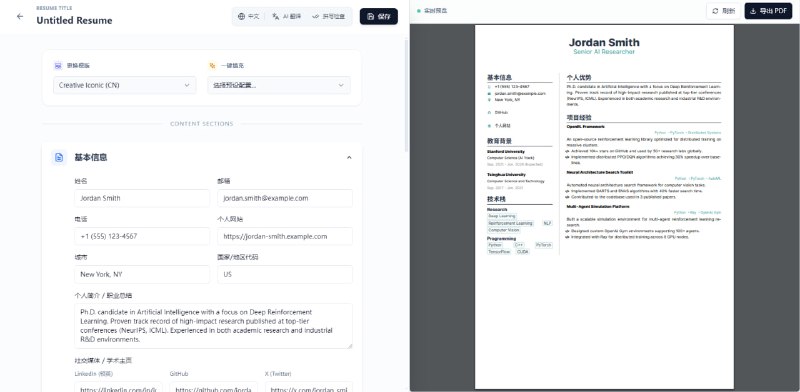Click Multi-Agent Simulation Platform project title
800x392 pixels.
point(598,207)
